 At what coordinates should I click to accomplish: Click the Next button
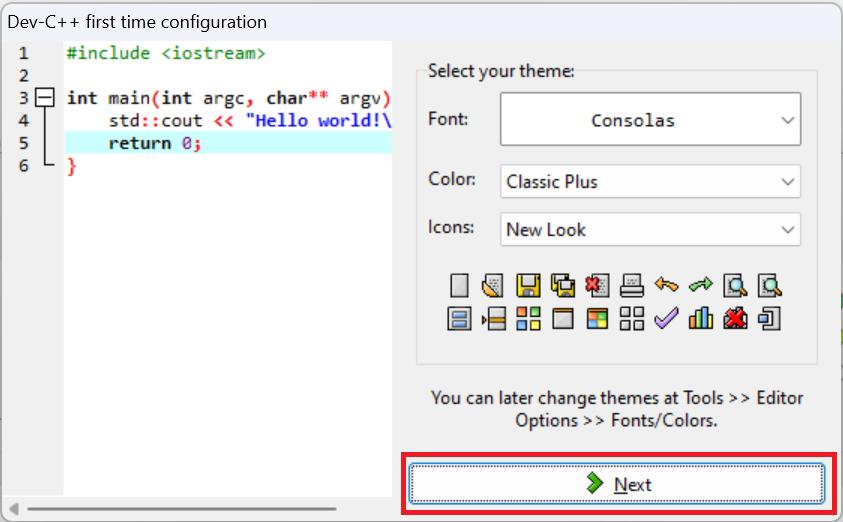tap(617, 484)
